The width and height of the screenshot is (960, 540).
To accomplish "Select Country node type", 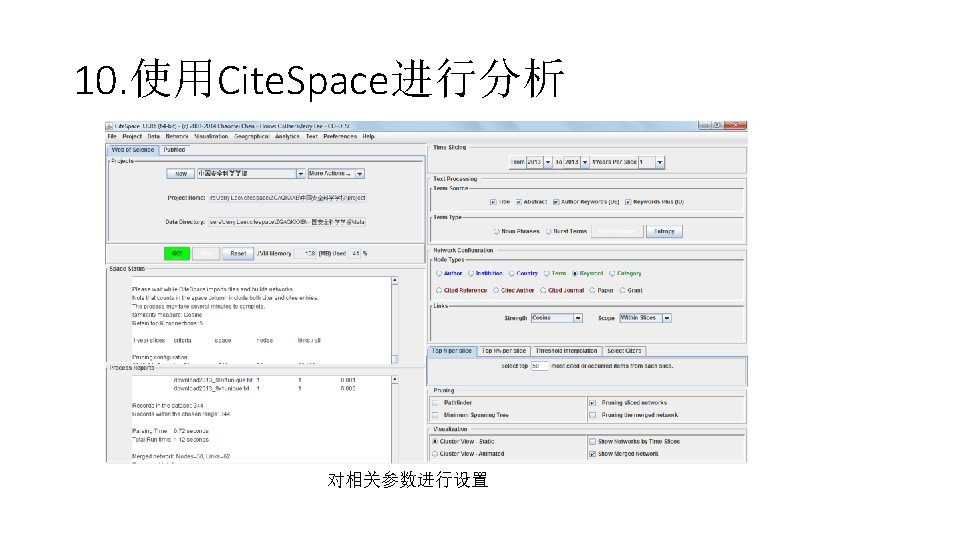I will [x=512, y=274].
